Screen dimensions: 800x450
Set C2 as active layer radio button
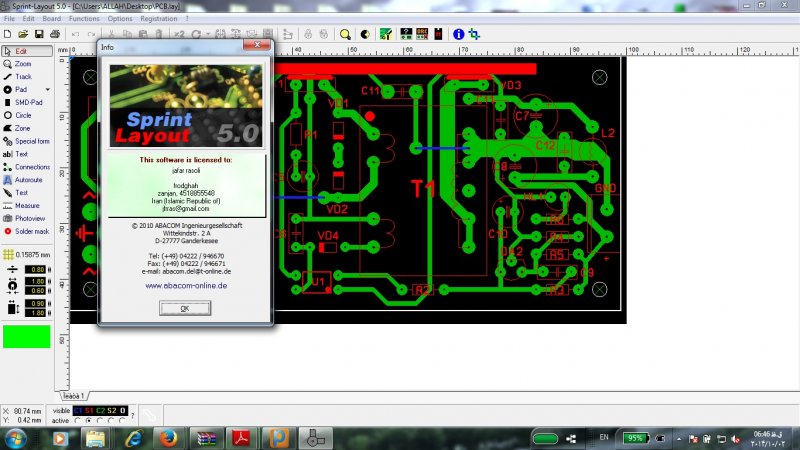pyautogui.click(x=101, y=420)
